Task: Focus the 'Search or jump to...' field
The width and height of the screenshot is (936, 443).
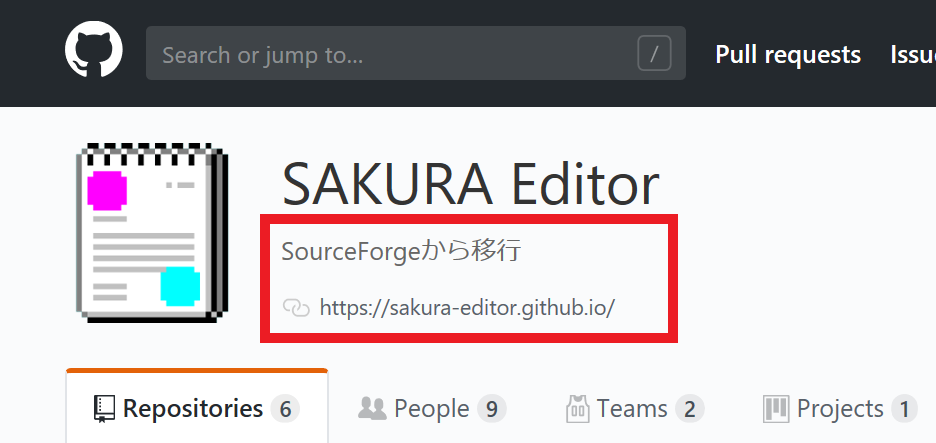Action: point(415,53)
